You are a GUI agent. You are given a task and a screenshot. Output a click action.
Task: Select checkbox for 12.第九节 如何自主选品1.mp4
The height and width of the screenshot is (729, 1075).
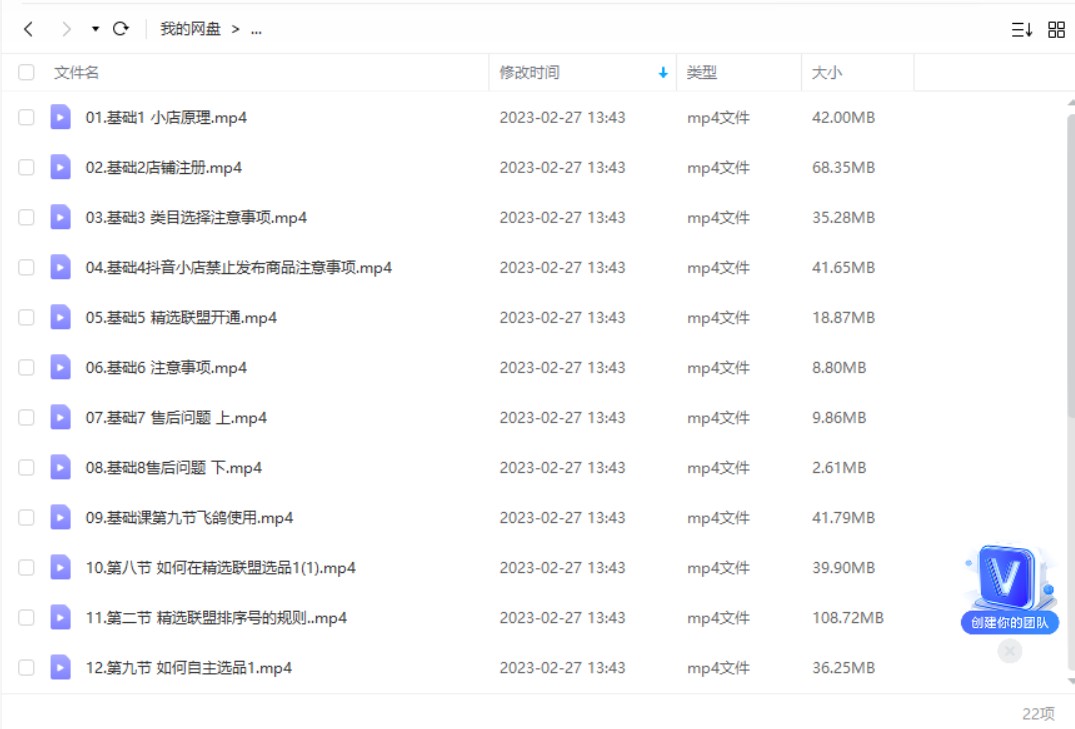26,668
